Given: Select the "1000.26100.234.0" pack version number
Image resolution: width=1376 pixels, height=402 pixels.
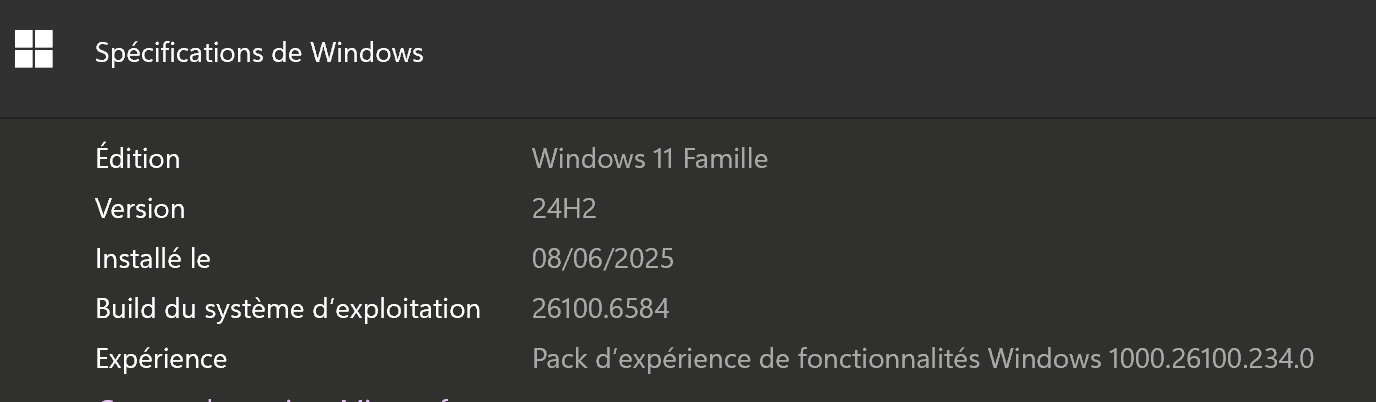Looking at the screenshot, I should click(1212, 358).
